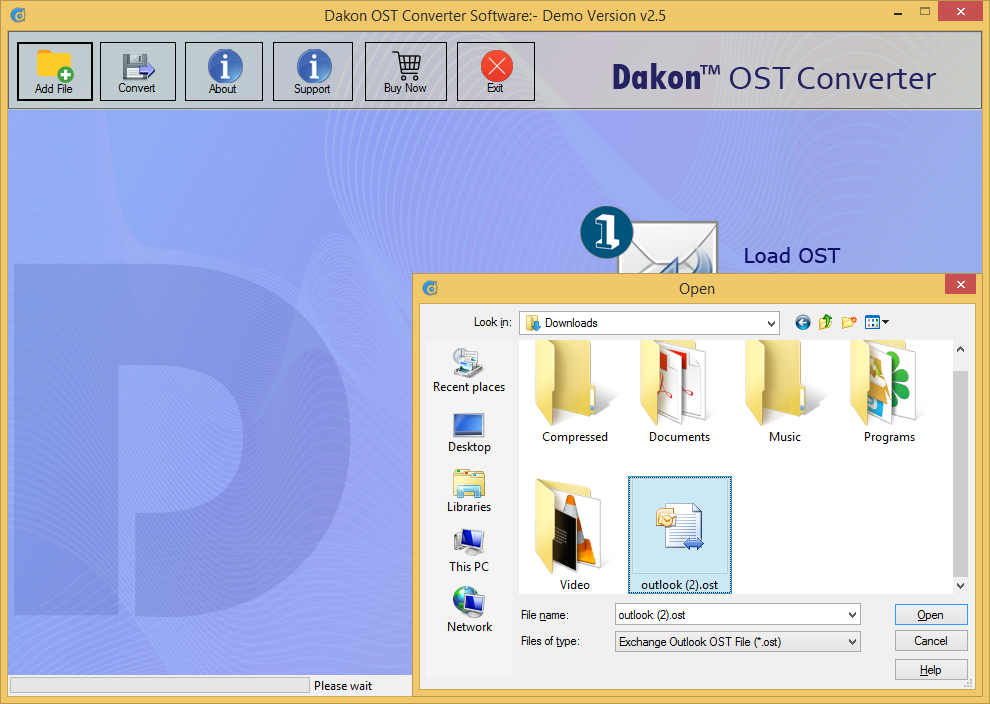This screenshot has height=704, width=990.
Task: Click the file list vertical scrollbar thumb
Action: pyautogui.click(x=960, y=473)
